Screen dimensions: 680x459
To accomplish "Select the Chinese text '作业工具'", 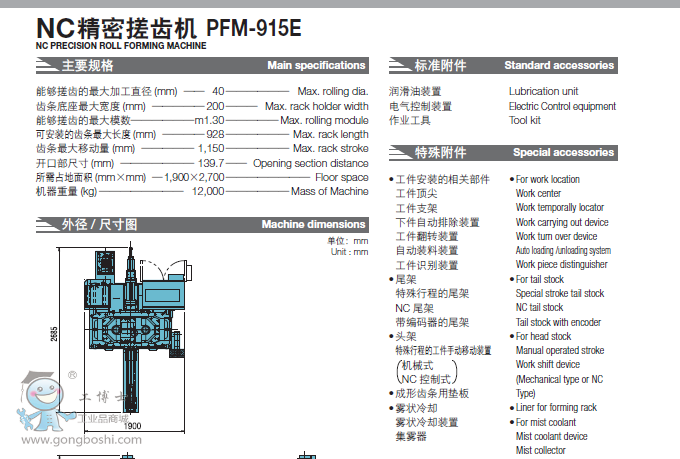I will tap(410, 120).
